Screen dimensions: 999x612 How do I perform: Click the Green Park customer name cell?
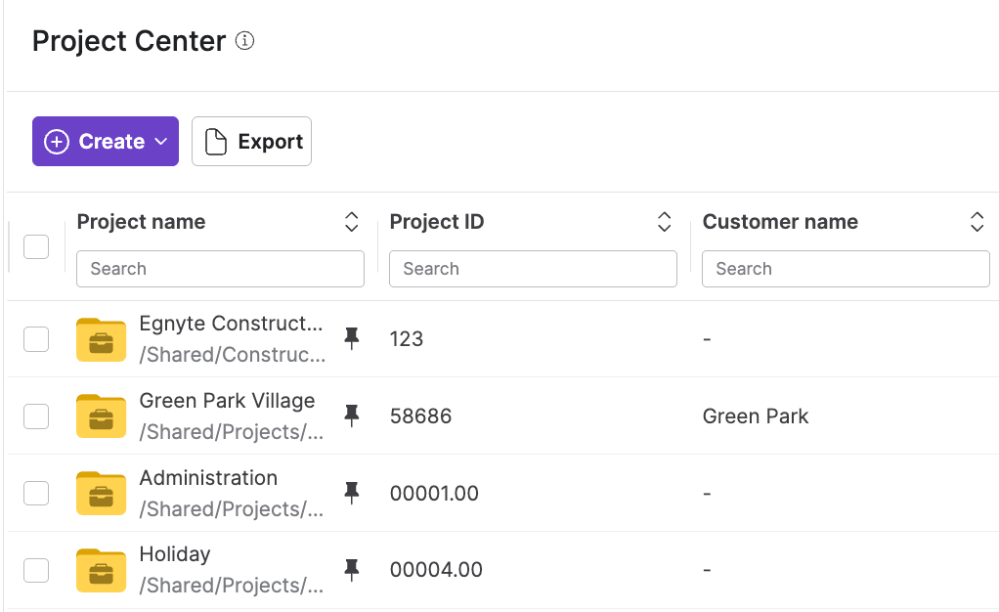[756, 416]
